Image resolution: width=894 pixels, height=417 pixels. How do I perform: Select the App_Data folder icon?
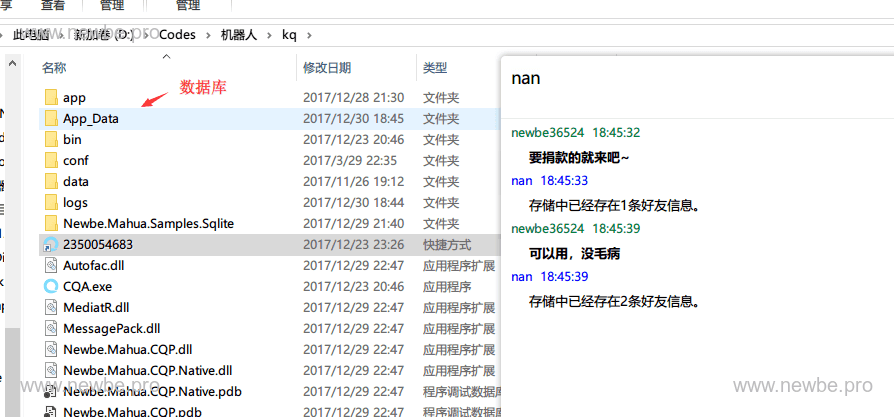point(51,119)
